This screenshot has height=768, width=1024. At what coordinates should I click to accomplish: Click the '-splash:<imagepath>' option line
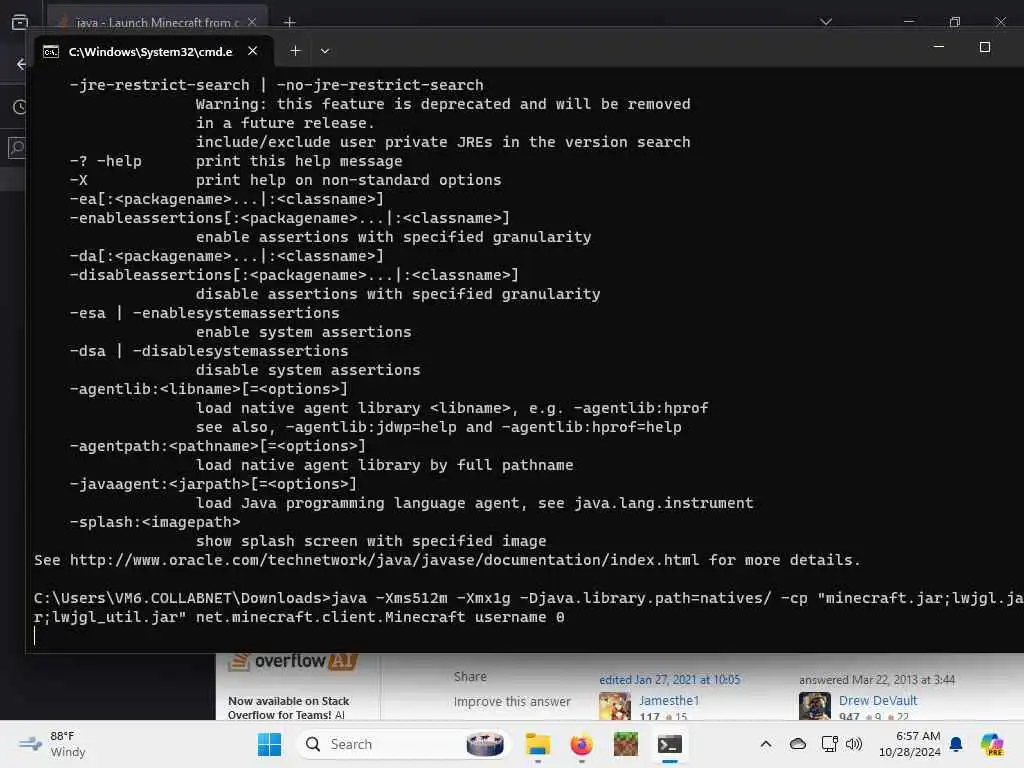click(155, 522)
